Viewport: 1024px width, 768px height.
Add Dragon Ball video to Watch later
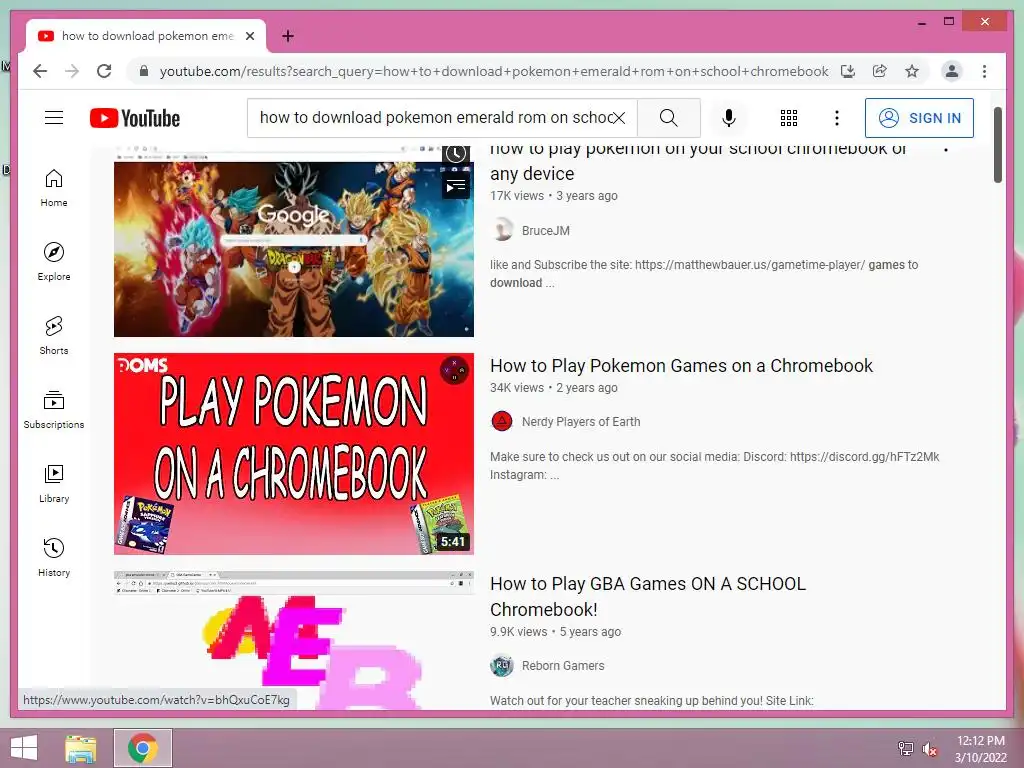tap(455, 154)
